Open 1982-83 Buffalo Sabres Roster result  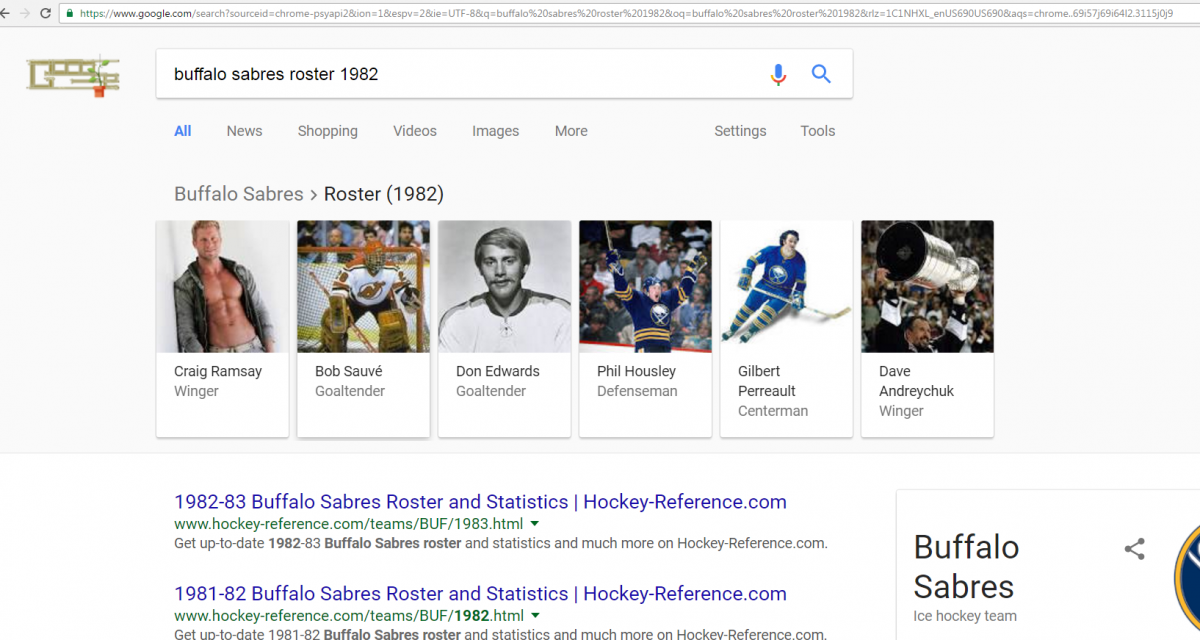tap(480, 502)
